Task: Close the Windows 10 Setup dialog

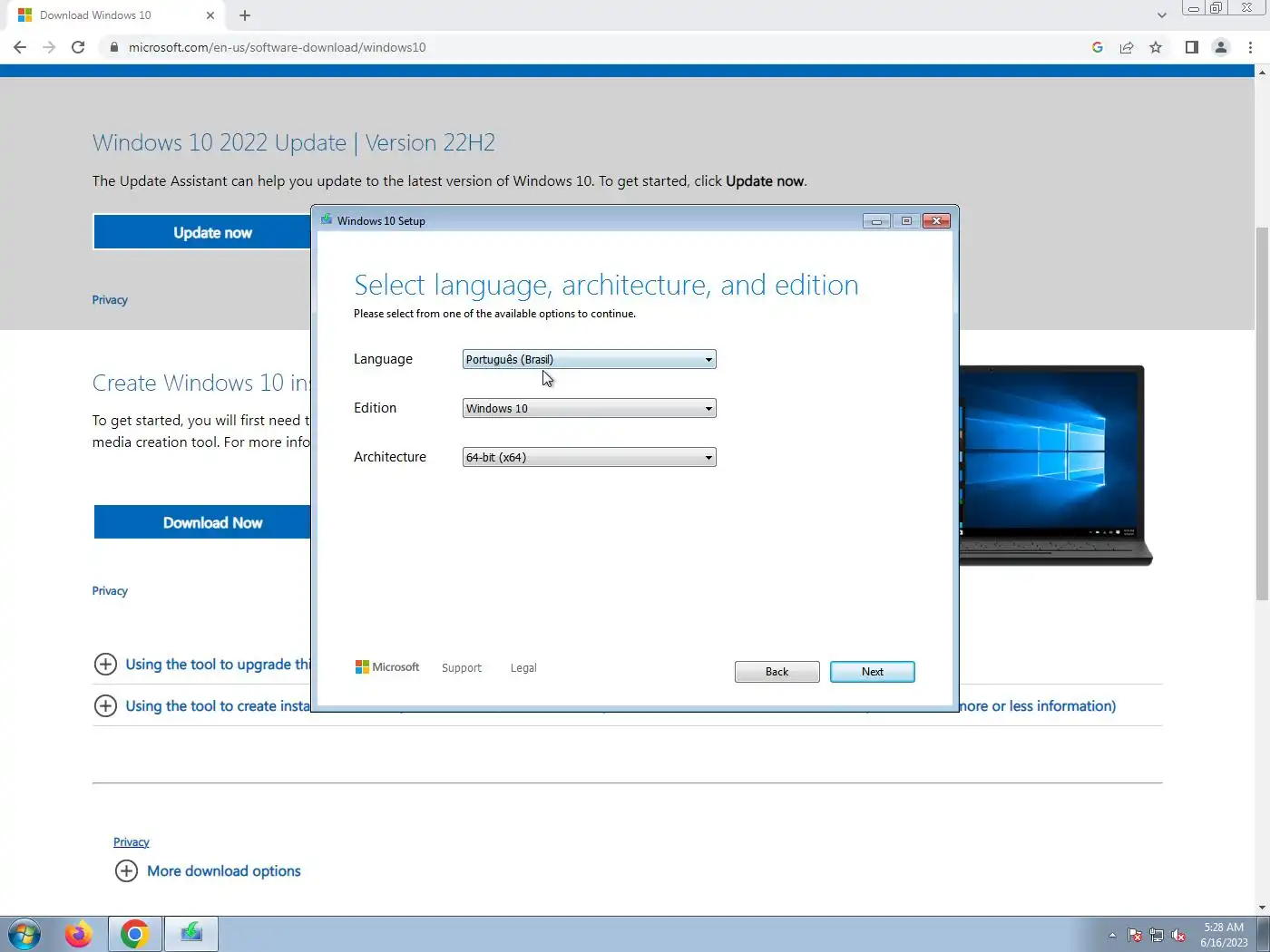Action: tap(936, 220)
